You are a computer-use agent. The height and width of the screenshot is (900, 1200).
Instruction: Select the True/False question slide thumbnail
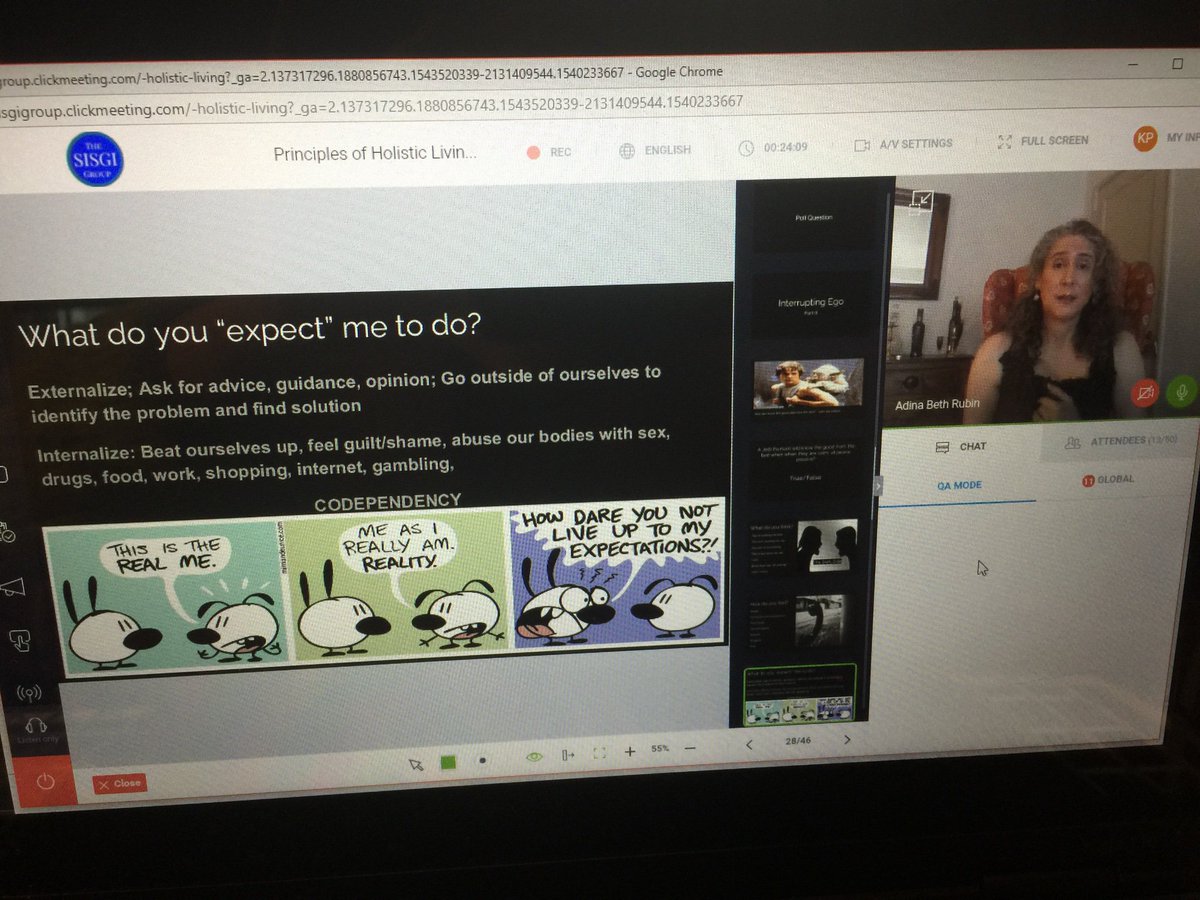805,469
